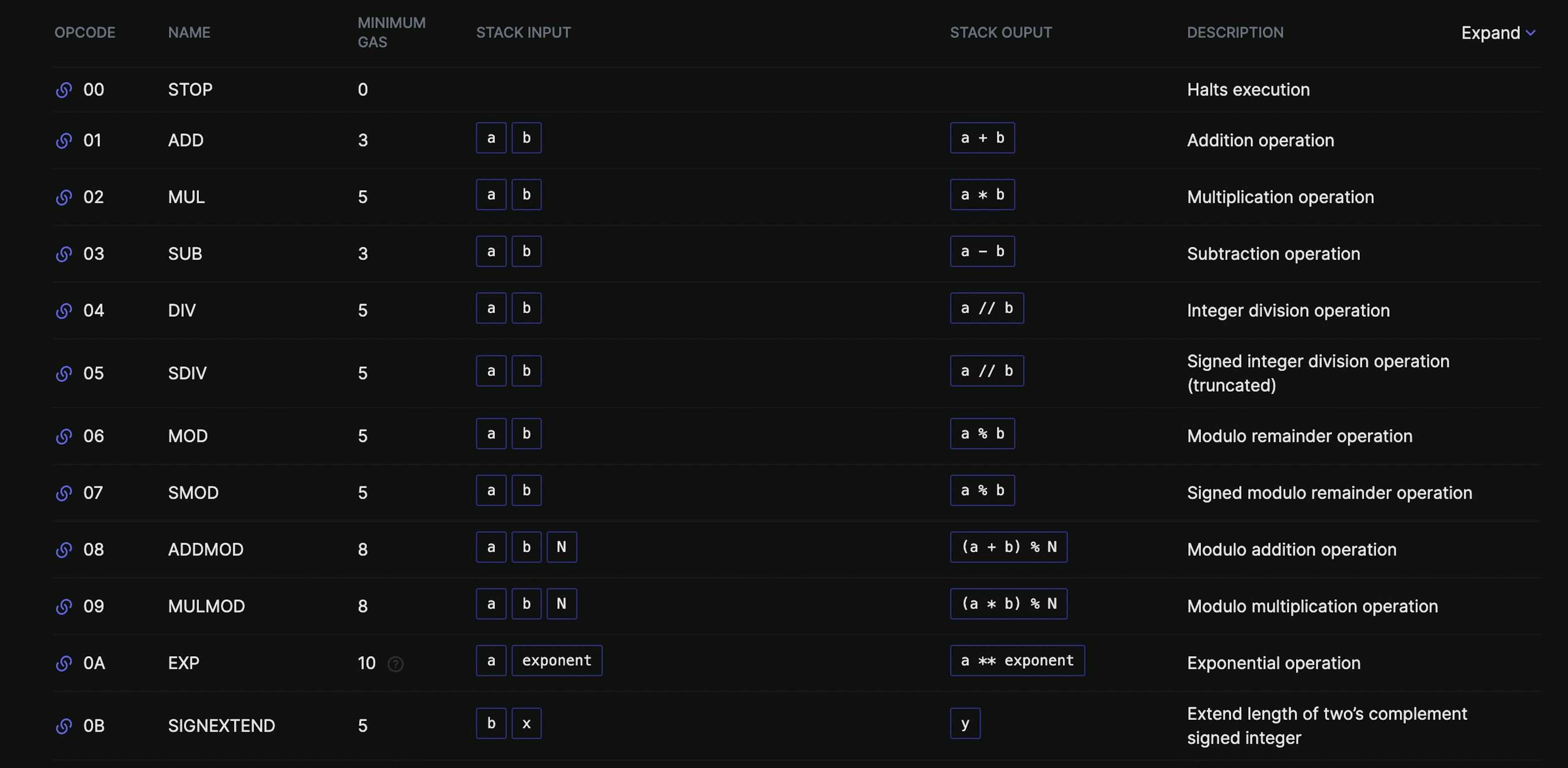Select the a // b output of DIV

[986, 308]
